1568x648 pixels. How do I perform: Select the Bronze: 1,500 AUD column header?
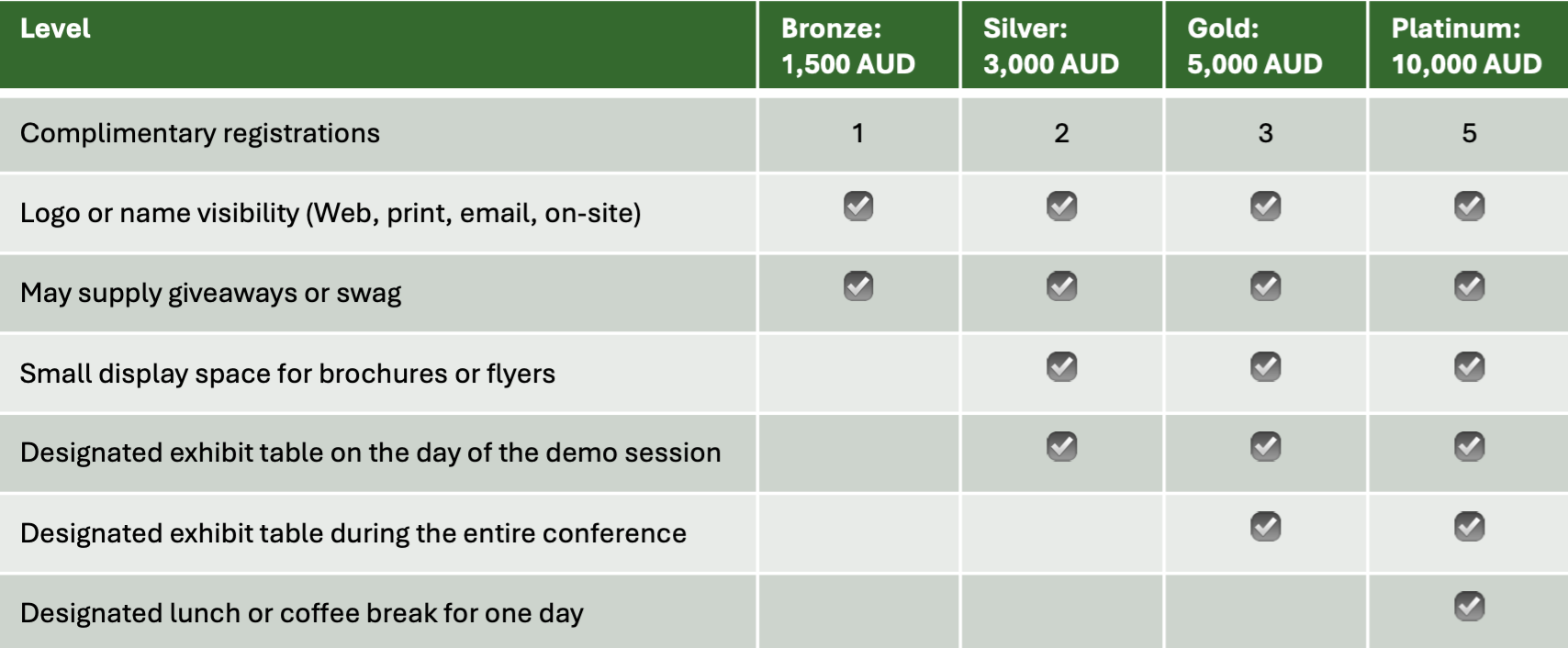(x=848, y=46)
